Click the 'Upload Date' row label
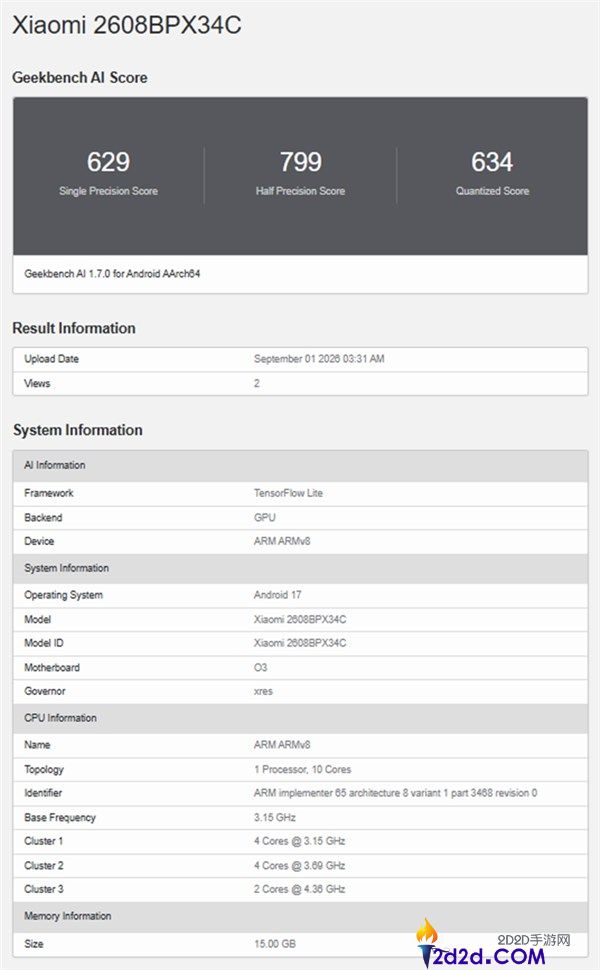This screenshot has width=600, height=970. (x=51, y=359)
